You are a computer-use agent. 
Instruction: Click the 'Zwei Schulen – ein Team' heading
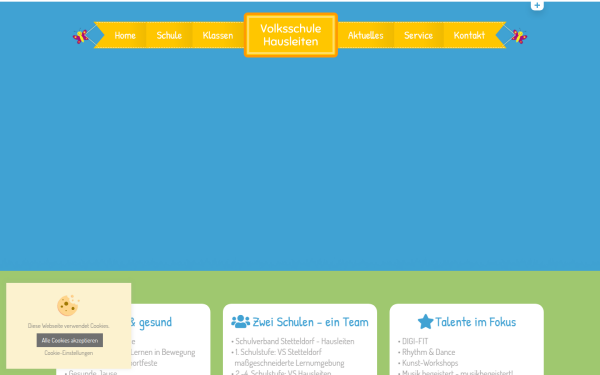point(310,322)
